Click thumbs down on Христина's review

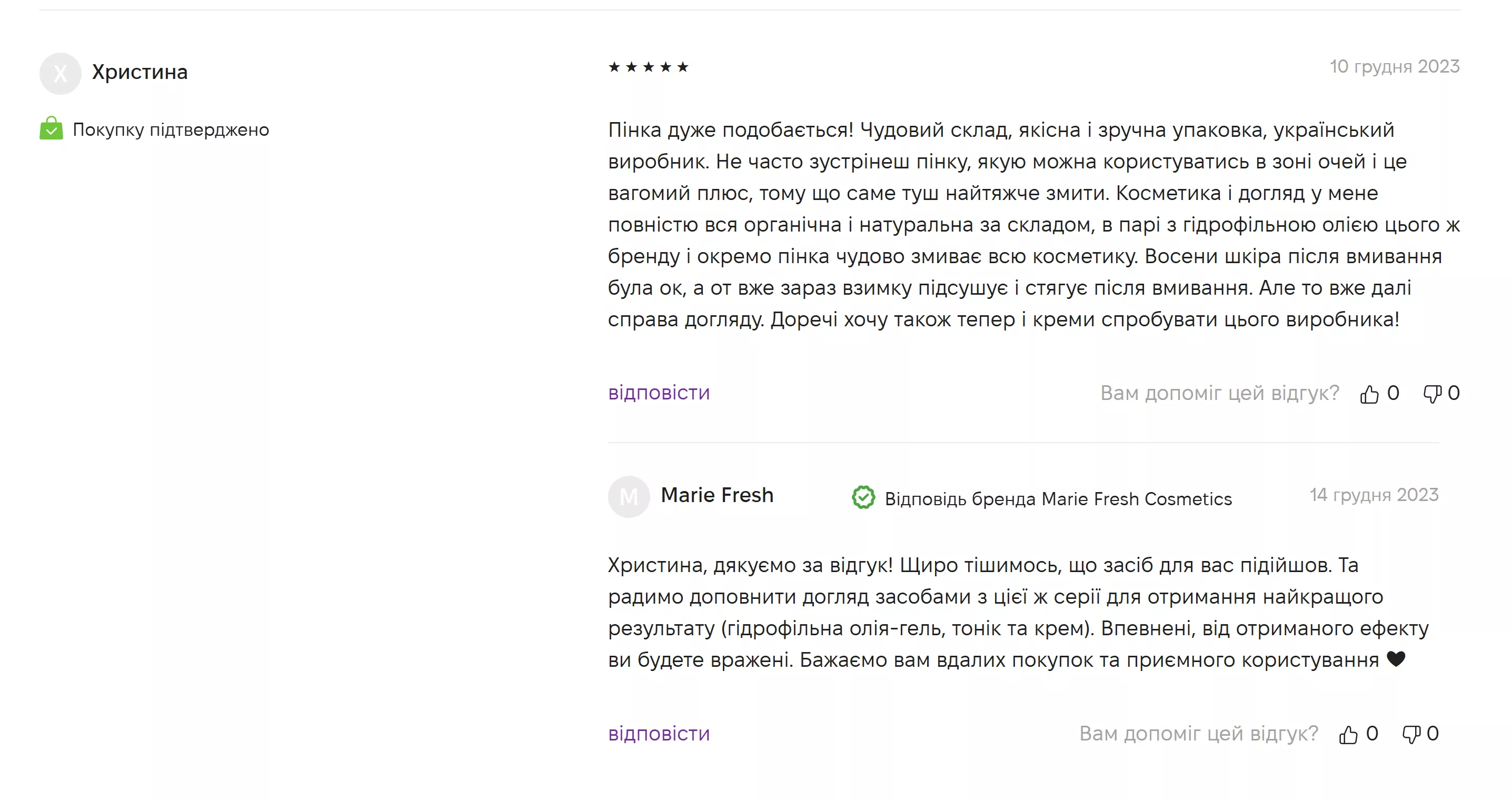point(1432,394)
